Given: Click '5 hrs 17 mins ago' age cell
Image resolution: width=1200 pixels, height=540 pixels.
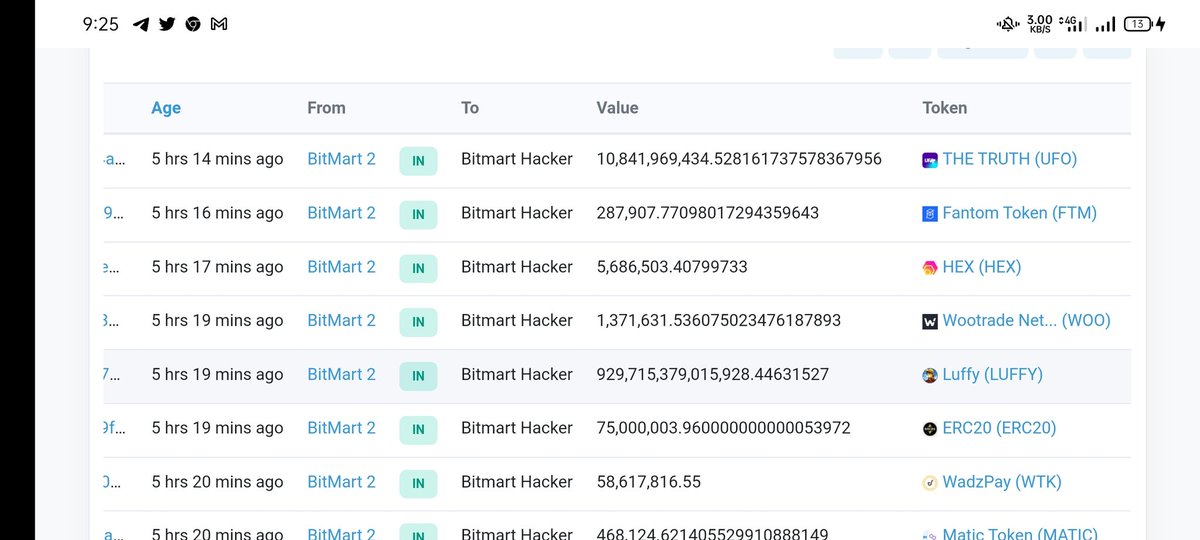Looking at the screenshot, I should [x=218, y=267].
